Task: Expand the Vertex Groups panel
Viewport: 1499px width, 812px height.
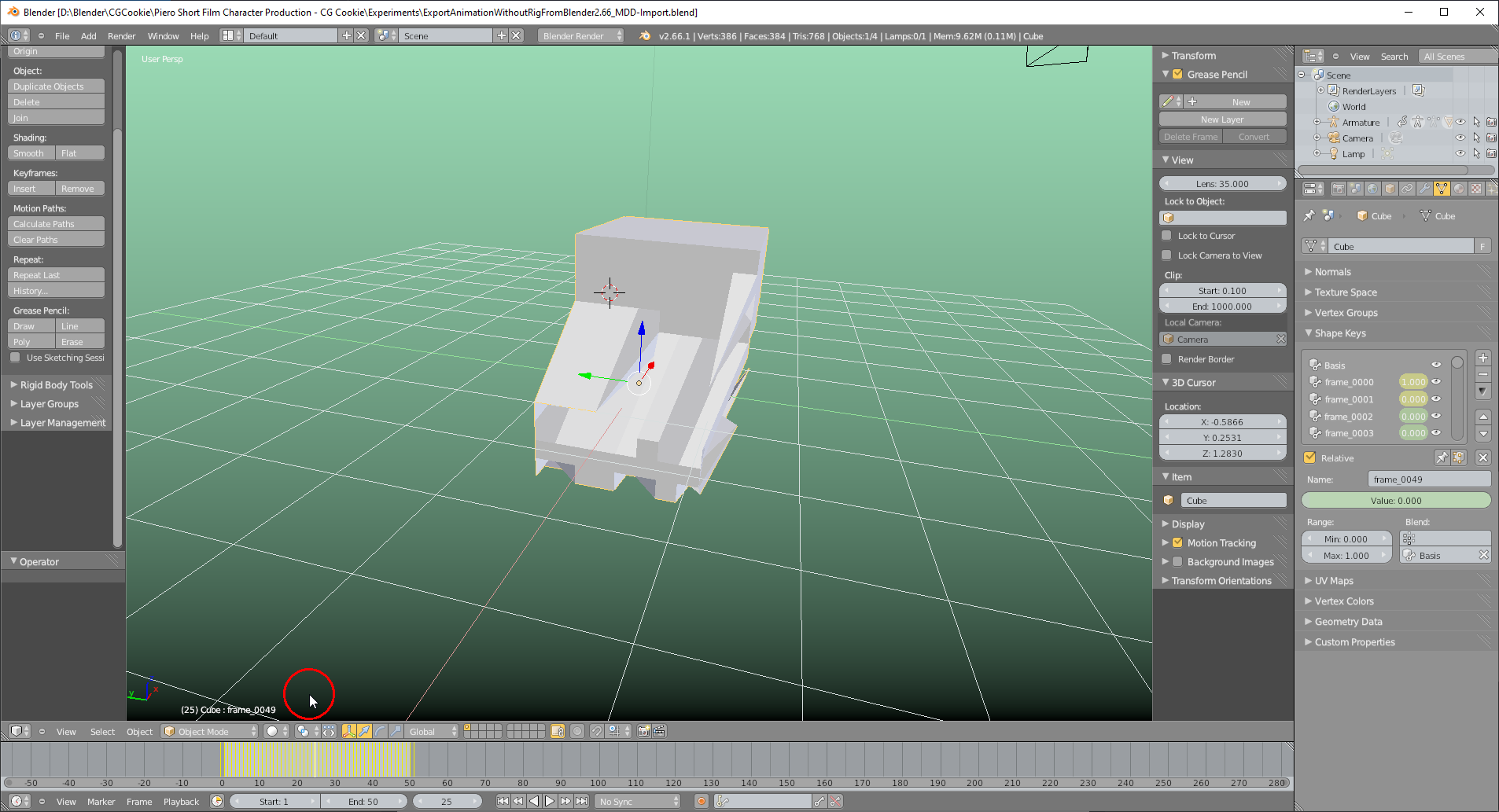Action: (x=1345, y=312)
